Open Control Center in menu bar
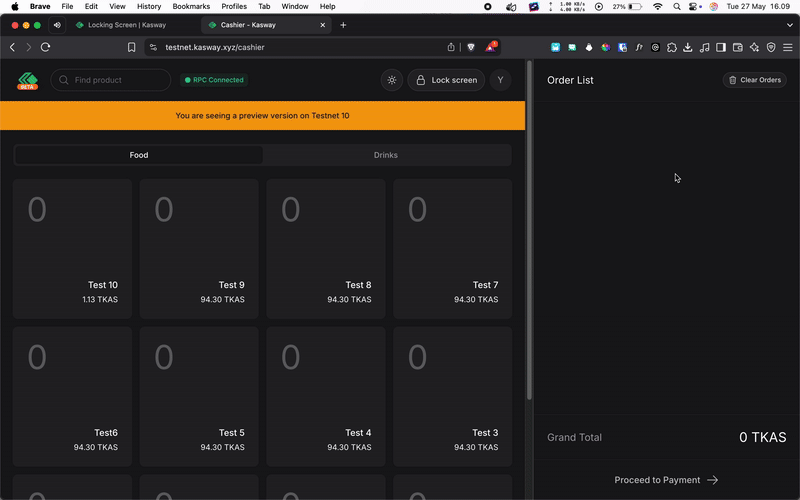The height and width of the screenshot is (500, 800). coord(693,7)
